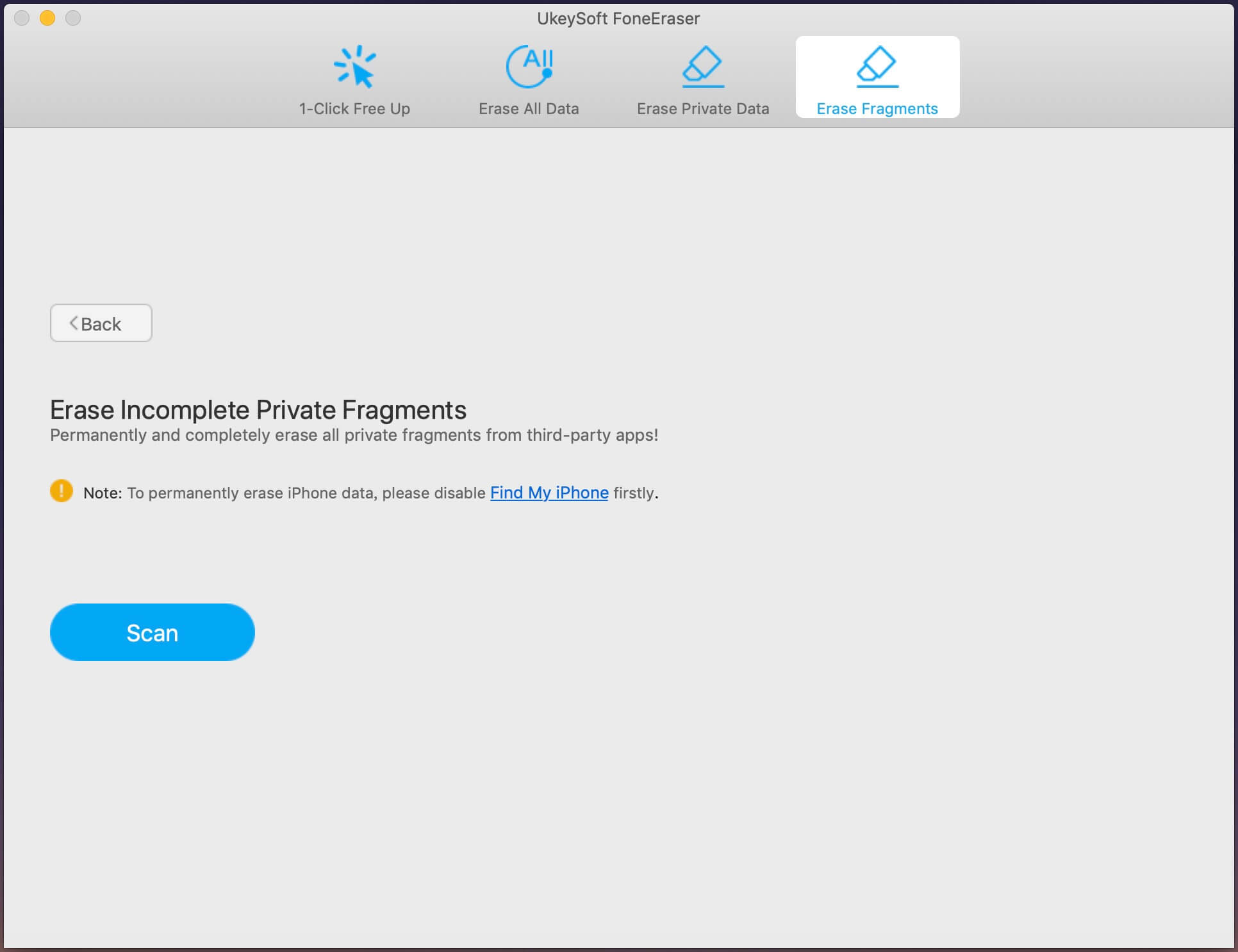The height and width of the screenshot is (952, 1238).
Task: Toggle the warning notification visibility
Action: coord(62,491)
